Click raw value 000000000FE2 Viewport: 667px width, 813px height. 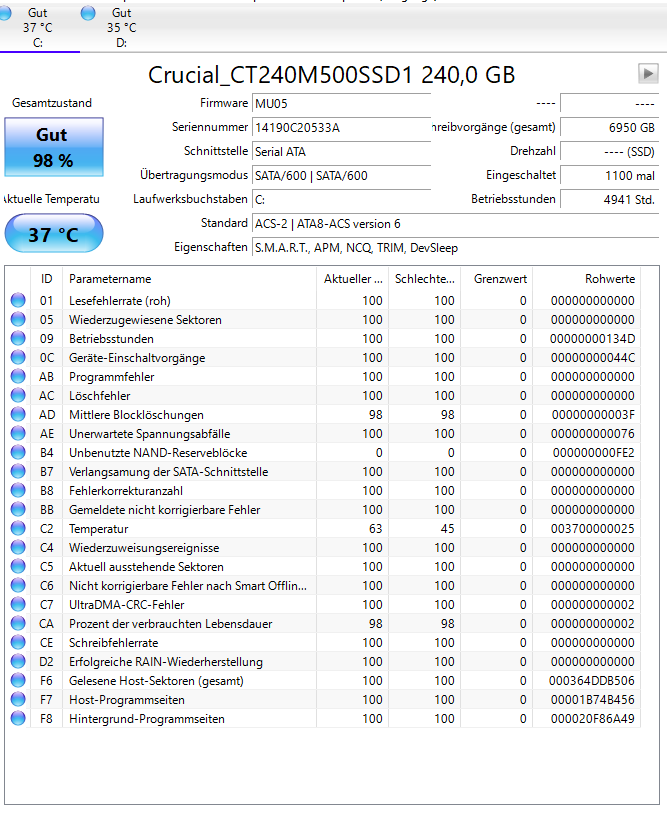(x=593, y=453)
